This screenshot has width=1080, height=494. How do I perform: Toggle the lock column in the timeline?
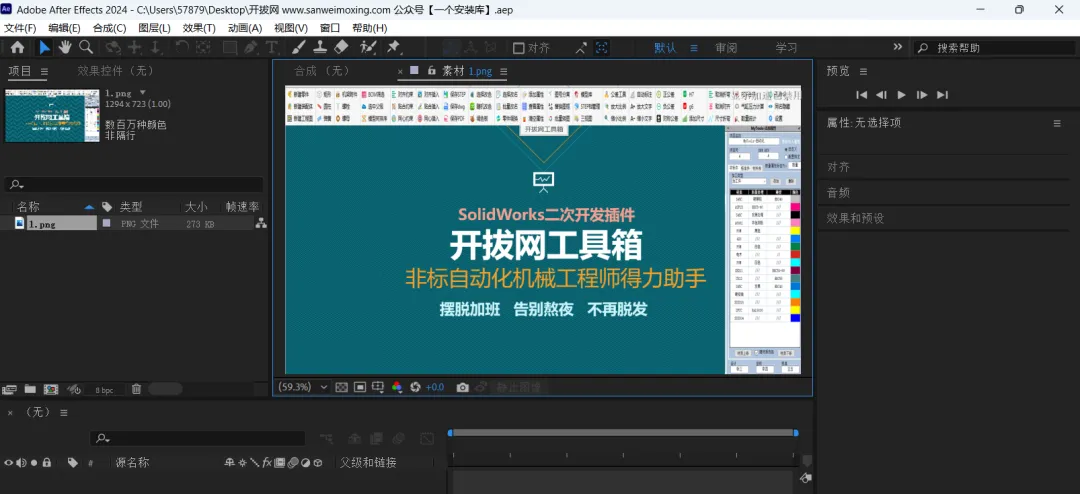click(x=47, y=463)
